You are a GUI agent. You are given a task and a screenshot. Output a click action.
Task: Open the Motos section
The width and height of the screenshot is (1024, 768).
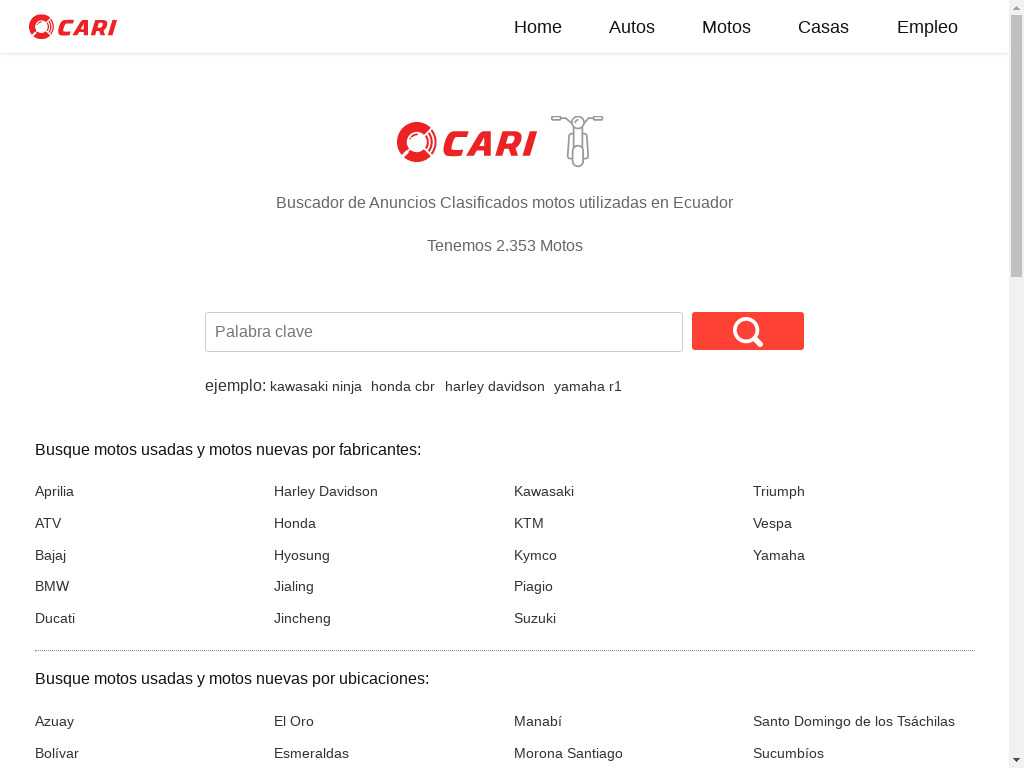point(726,27)
